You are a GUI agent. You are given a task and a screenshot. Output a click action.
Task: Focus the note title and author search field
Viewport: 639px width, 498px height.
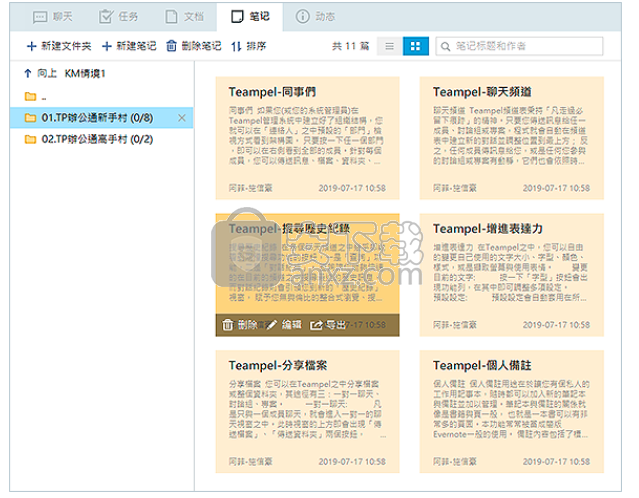(x=519, y=46)
